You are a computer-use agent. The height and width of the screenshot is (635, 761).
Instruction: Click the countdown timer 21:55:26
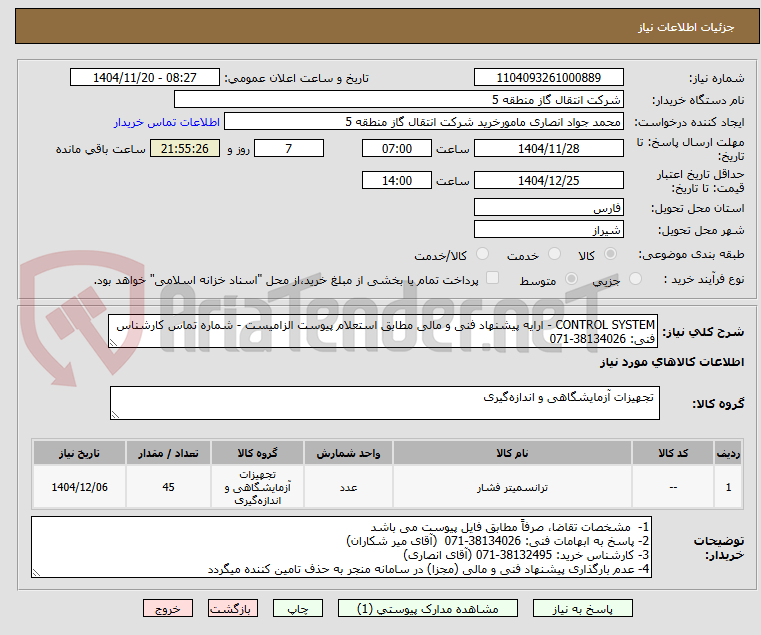[185, 149]
